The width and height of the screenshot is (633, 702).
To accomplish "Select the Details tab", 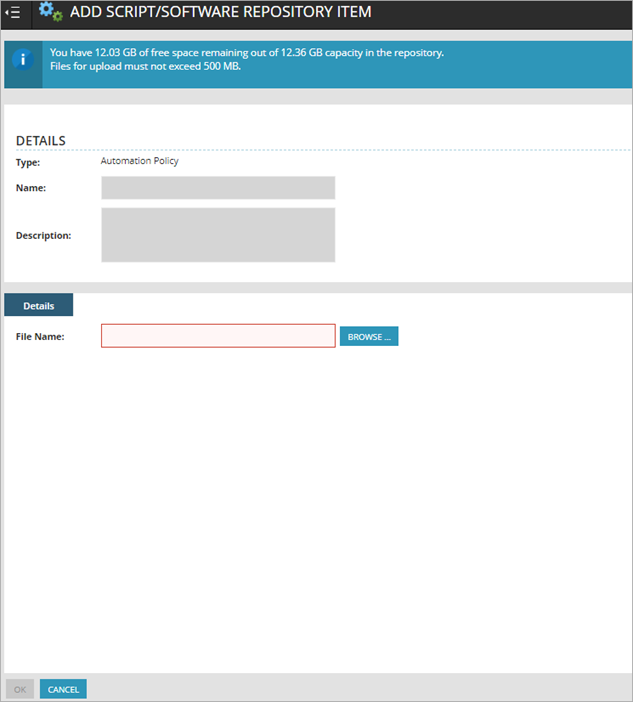I will (38, 305).
